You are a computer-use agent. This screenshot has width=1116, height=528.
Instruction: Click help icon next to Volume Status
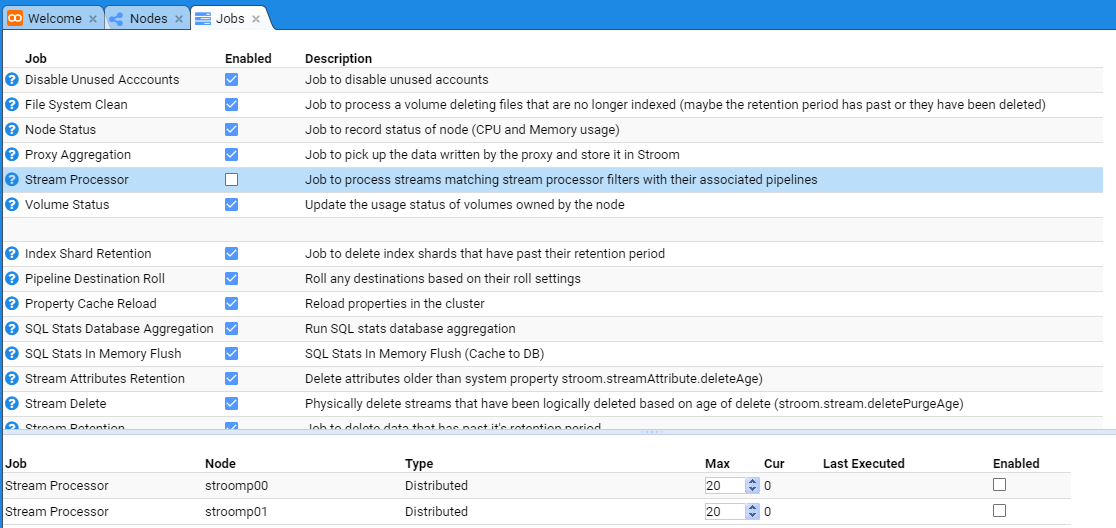tap(12, 205)
